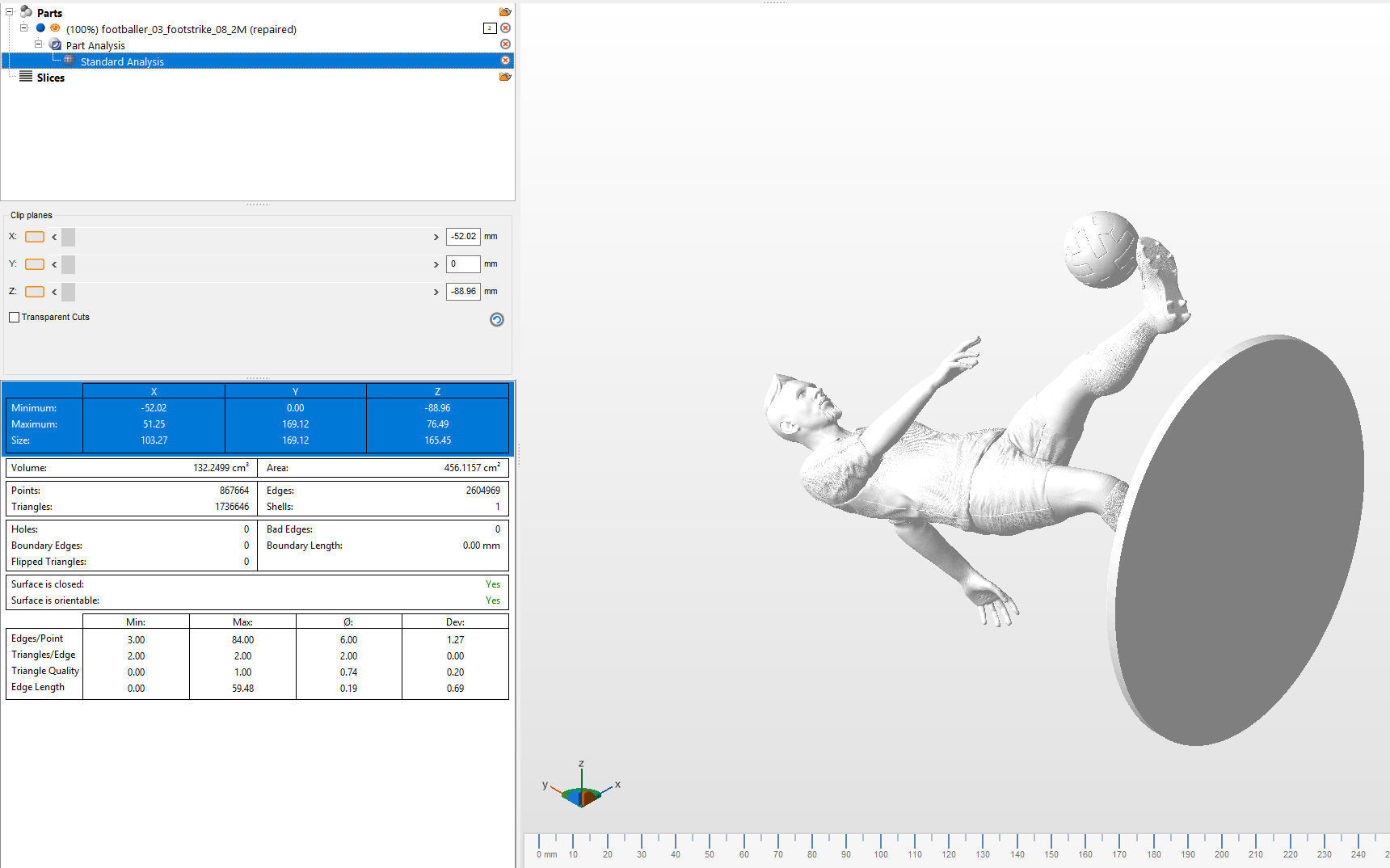Screen dimensions: 1390x868
Task: Focus the Y clip plane value field
Action: coord(463,264)
